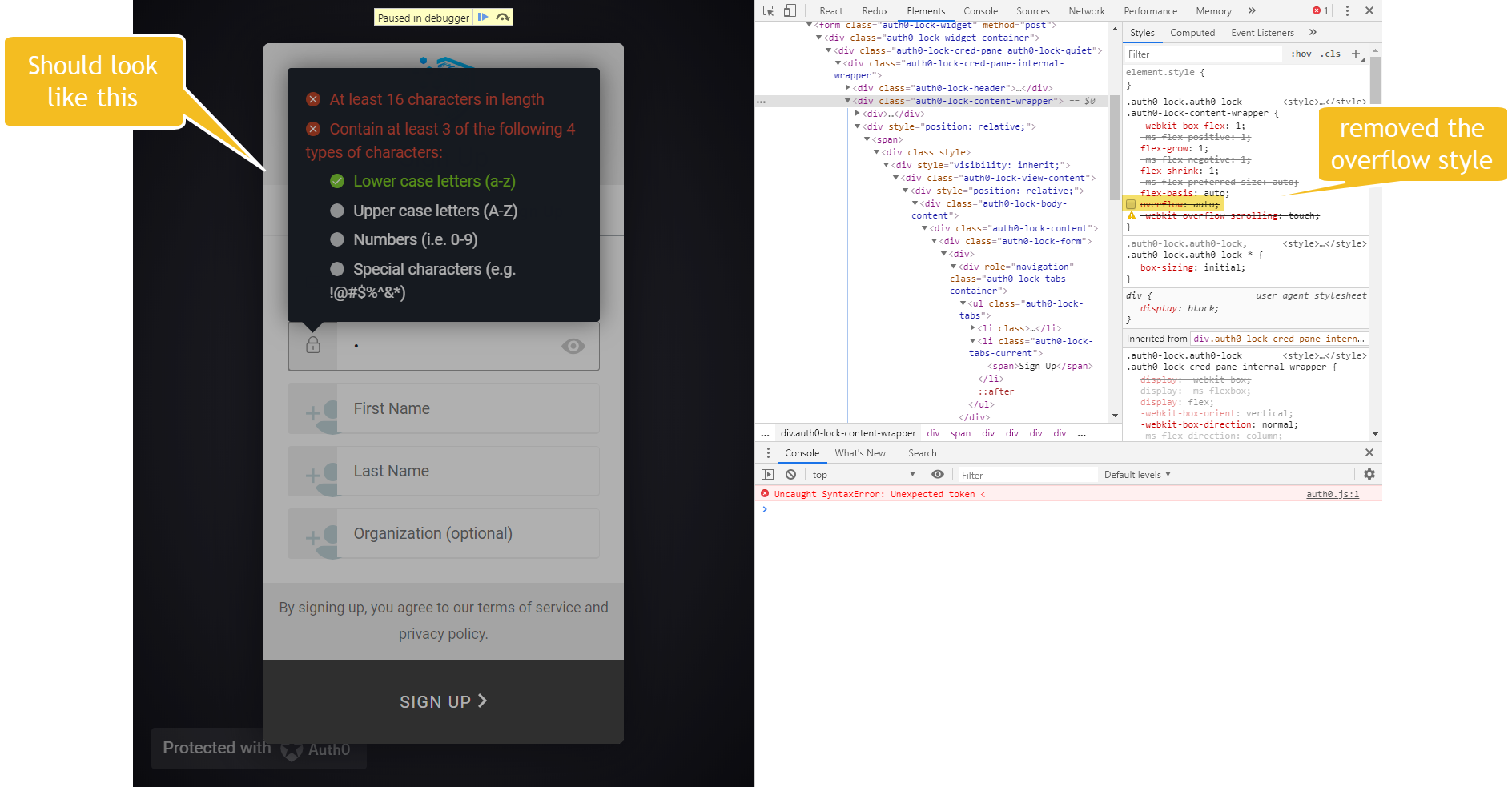Open the React tab
1512x787 pixels.
pos(831,11)
